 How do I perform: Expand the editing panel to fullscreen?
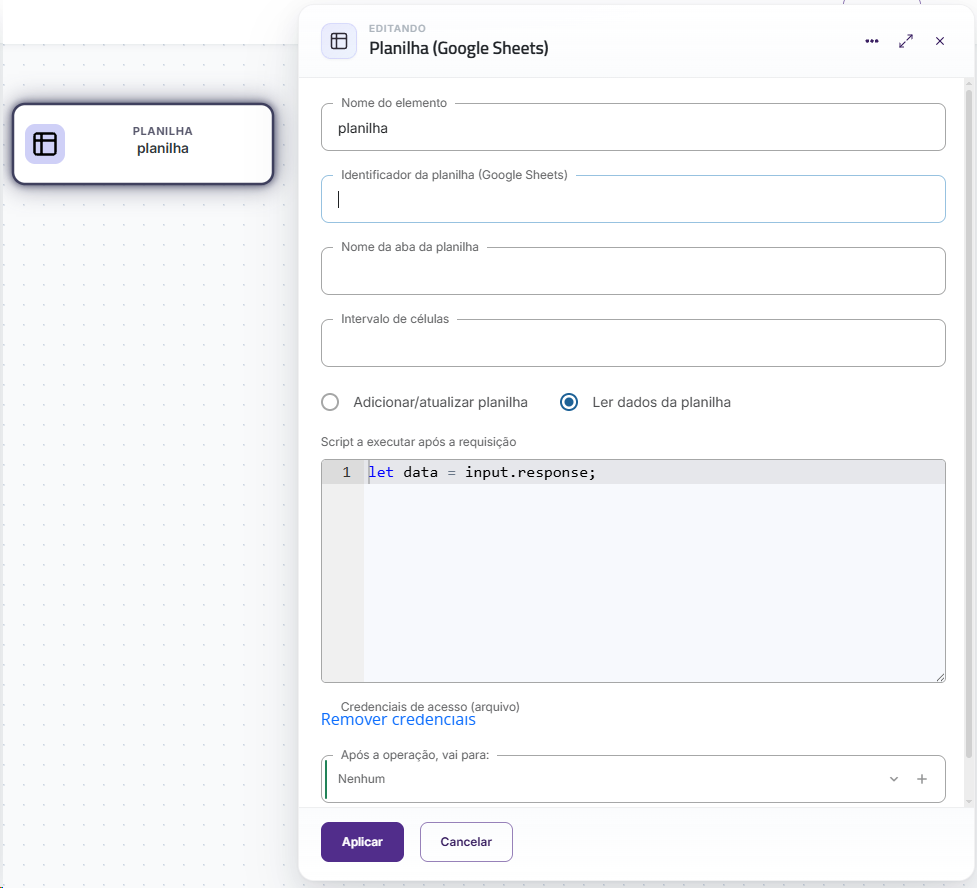(906, 41)
